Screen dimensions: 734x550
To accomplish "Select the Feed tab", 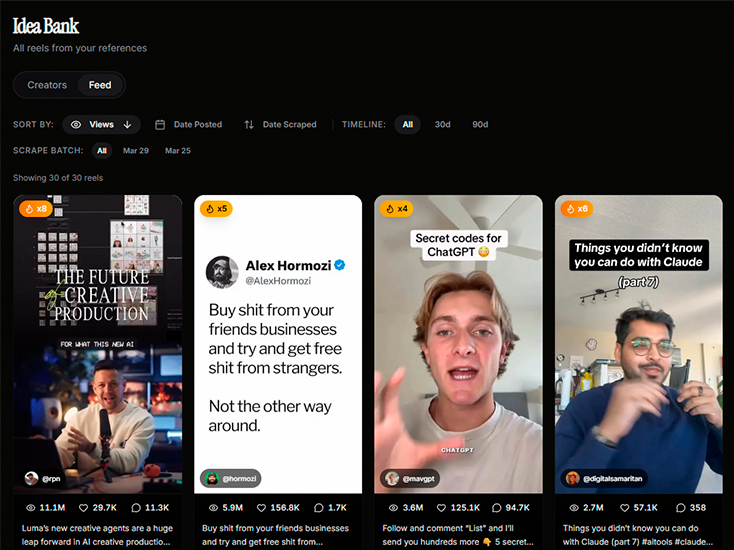I will (x=100, y=85).
